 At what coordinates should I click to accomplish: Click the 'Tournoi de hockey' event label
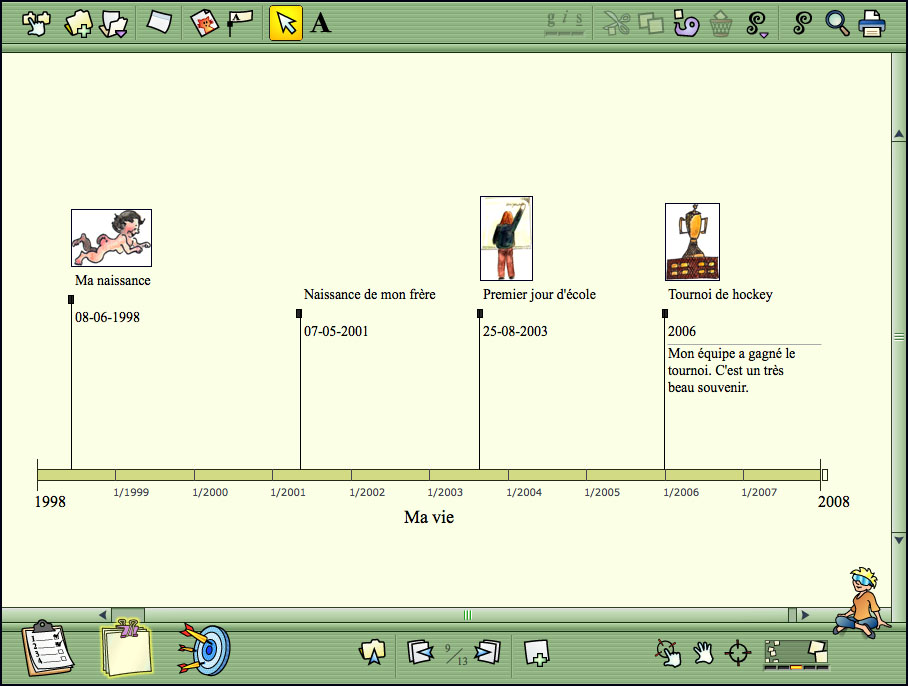[x=720, y=295]
